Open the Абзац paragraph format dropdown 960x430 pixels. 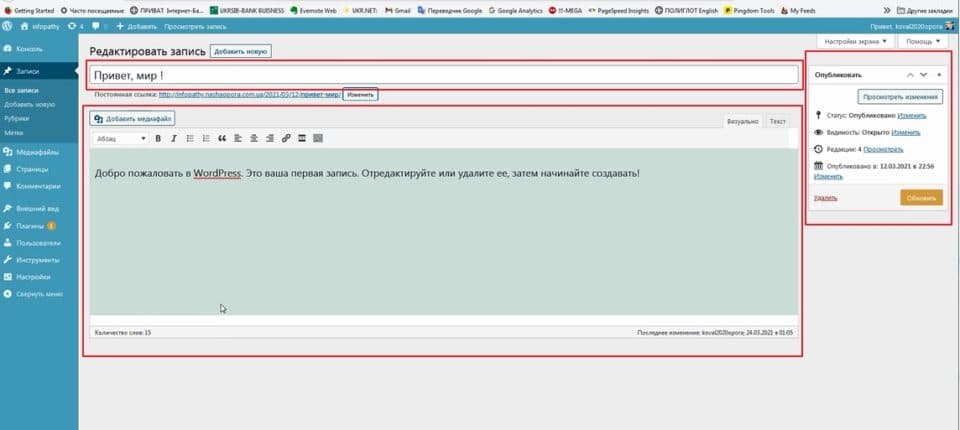pyautogui.click(x=121, y=138)
